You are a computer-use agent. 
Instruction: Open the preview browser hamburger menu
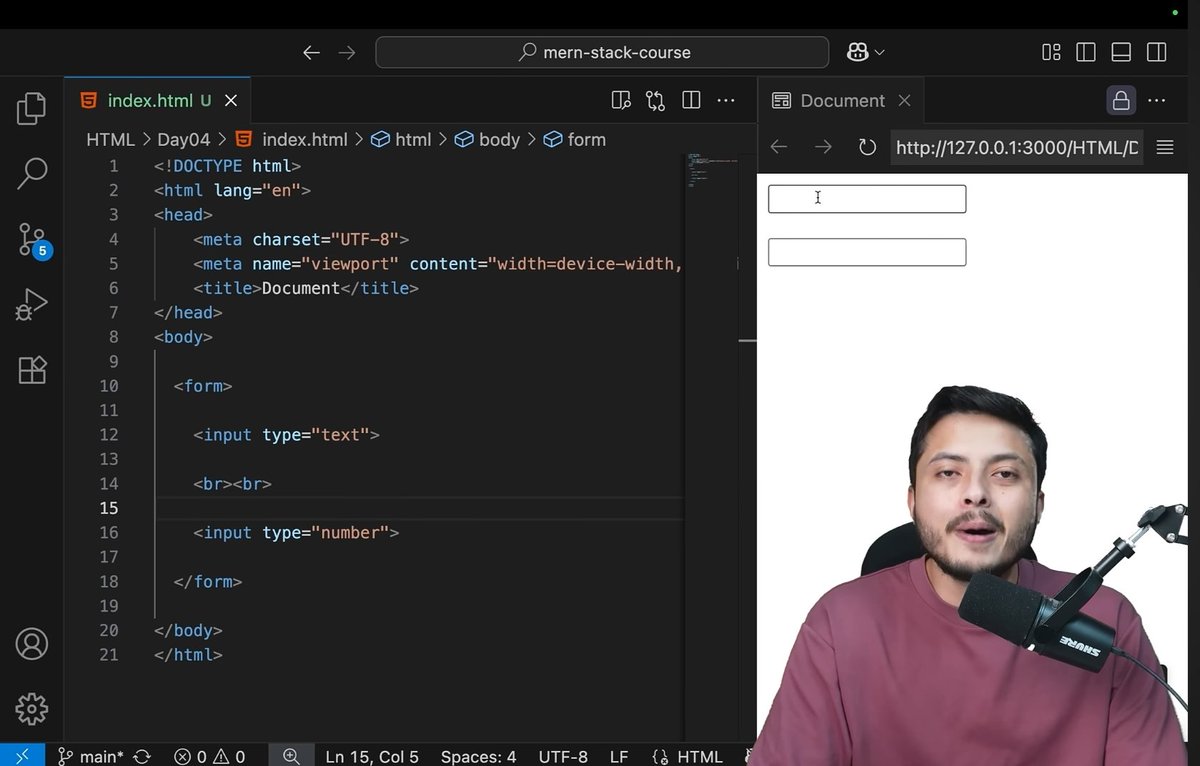1165,148
